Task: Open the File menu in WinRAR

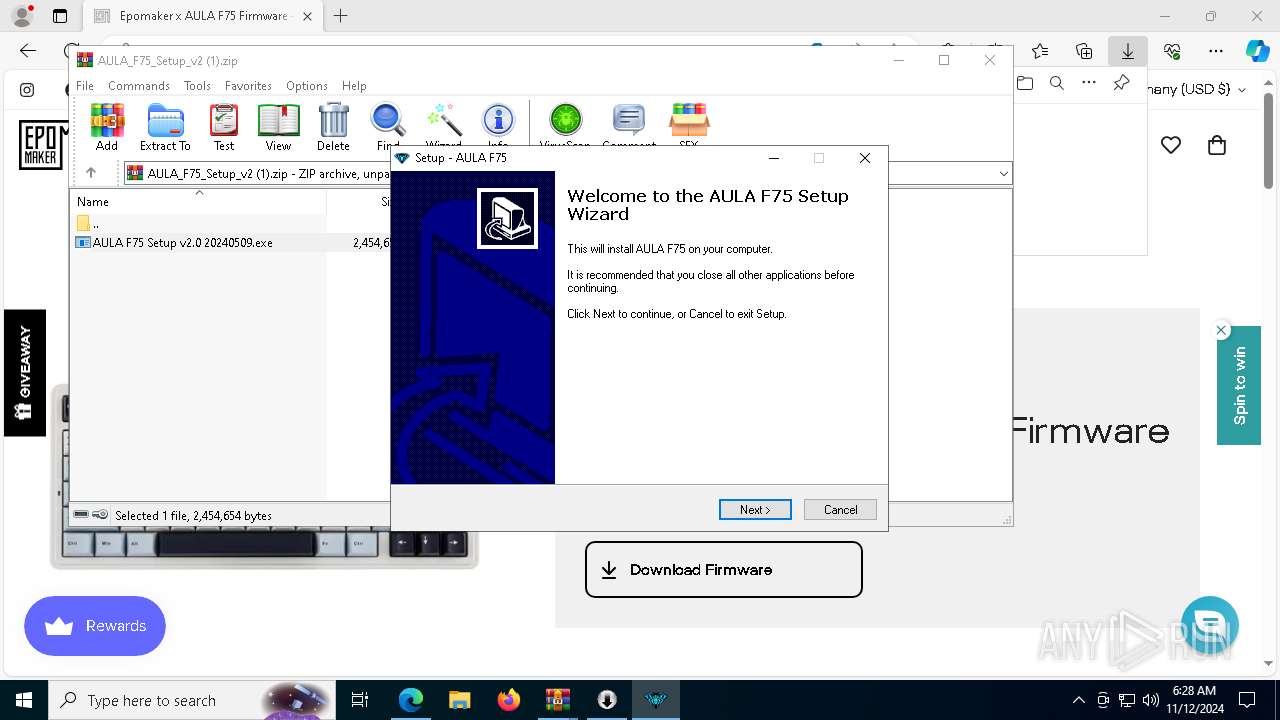Action: point(85,86)
